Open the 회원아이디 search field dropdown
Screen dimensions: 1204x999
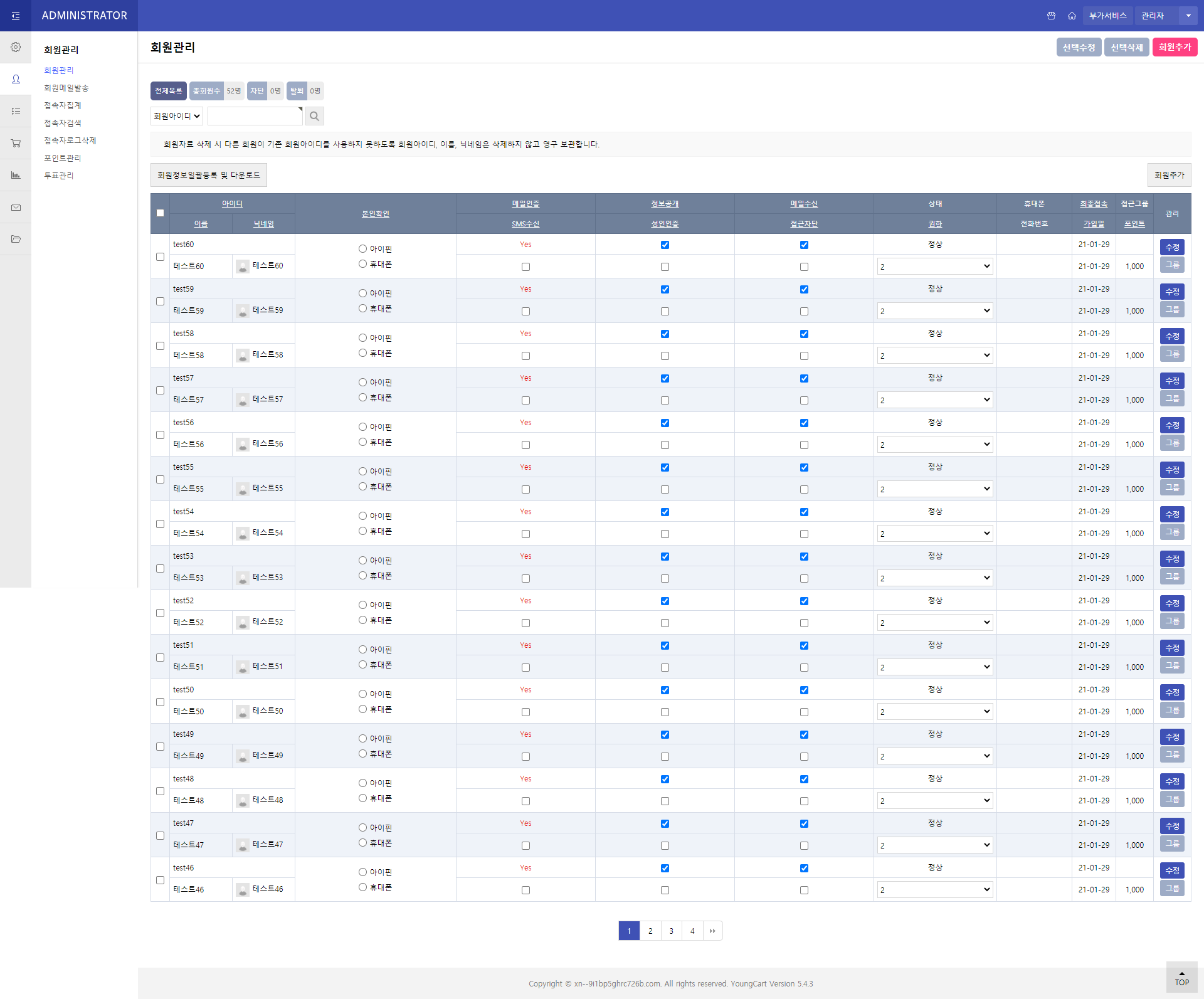point(177,116)
